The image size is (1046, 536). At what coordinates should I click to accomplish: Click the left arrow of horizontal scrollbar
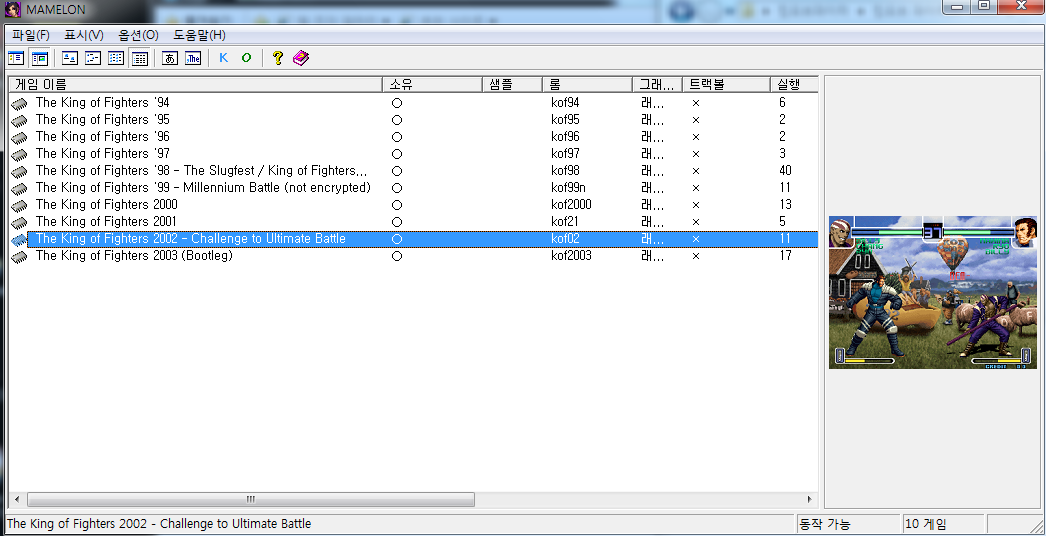17,499
